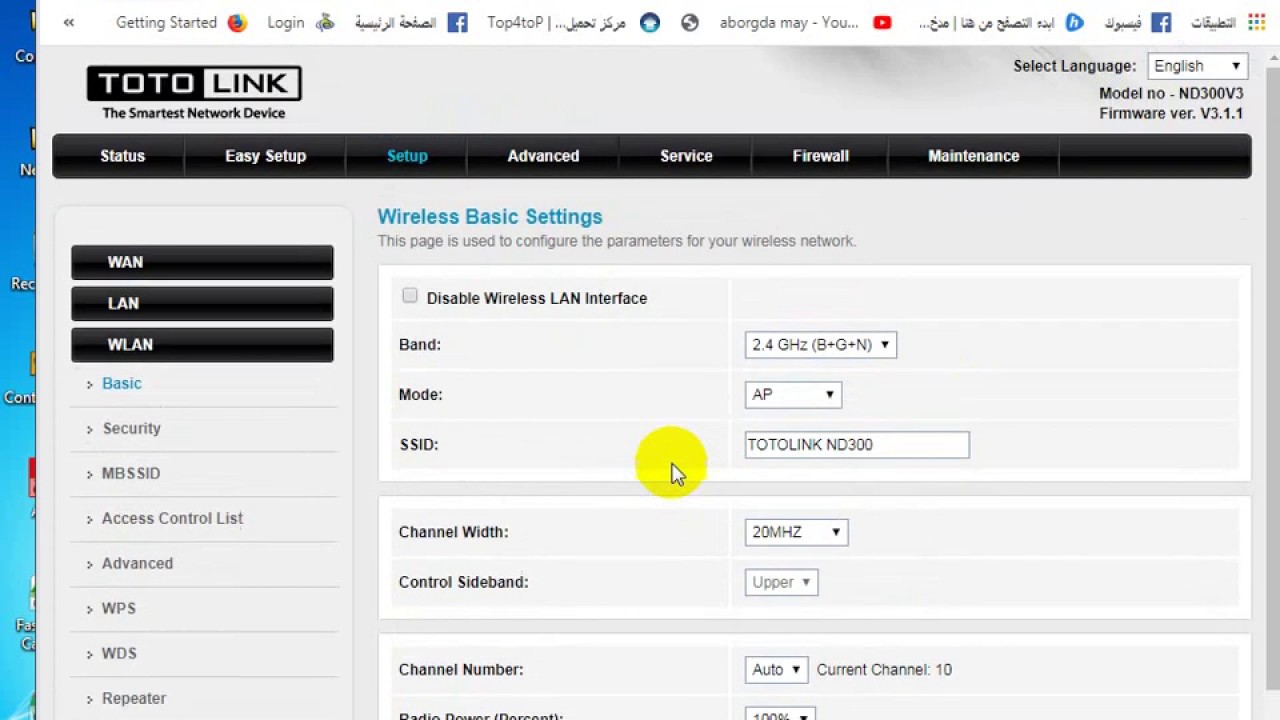
Task: Click the Model no - ND300V3 text
Action: pyautogui.click(x=1171, y=94)
